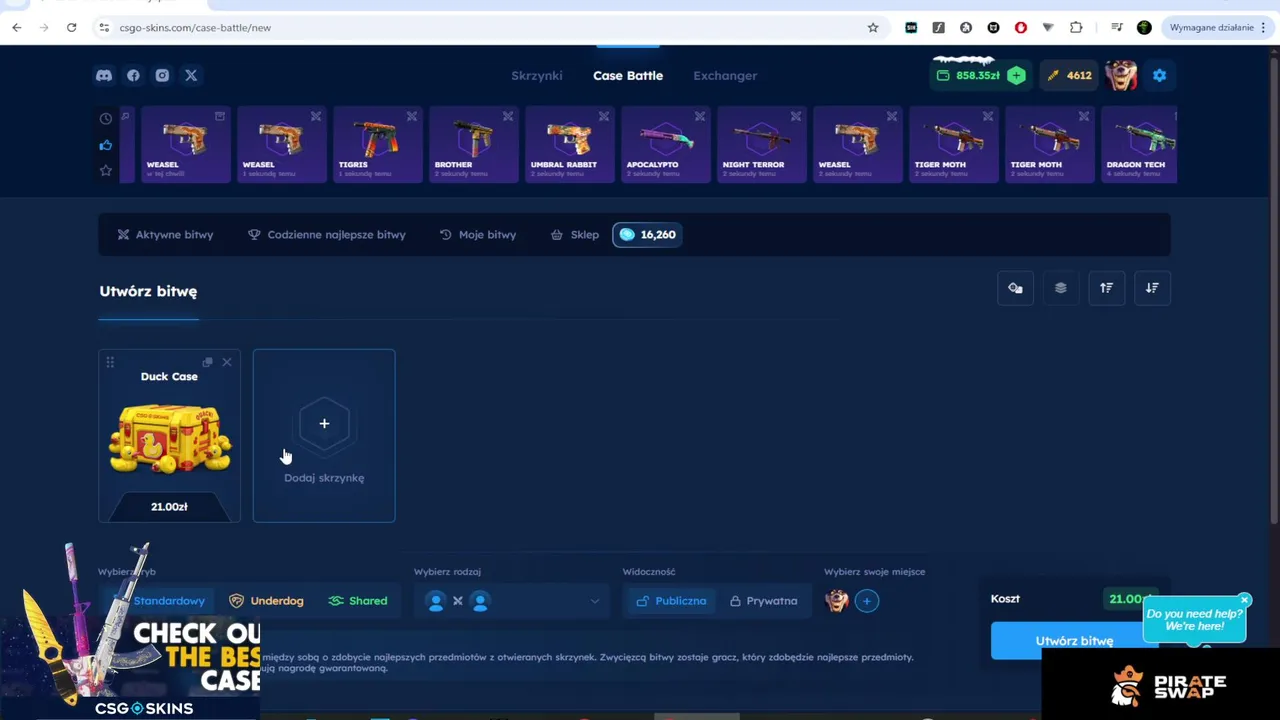
Task: Show favorite drops with star icon
Action: click(106, 171)
